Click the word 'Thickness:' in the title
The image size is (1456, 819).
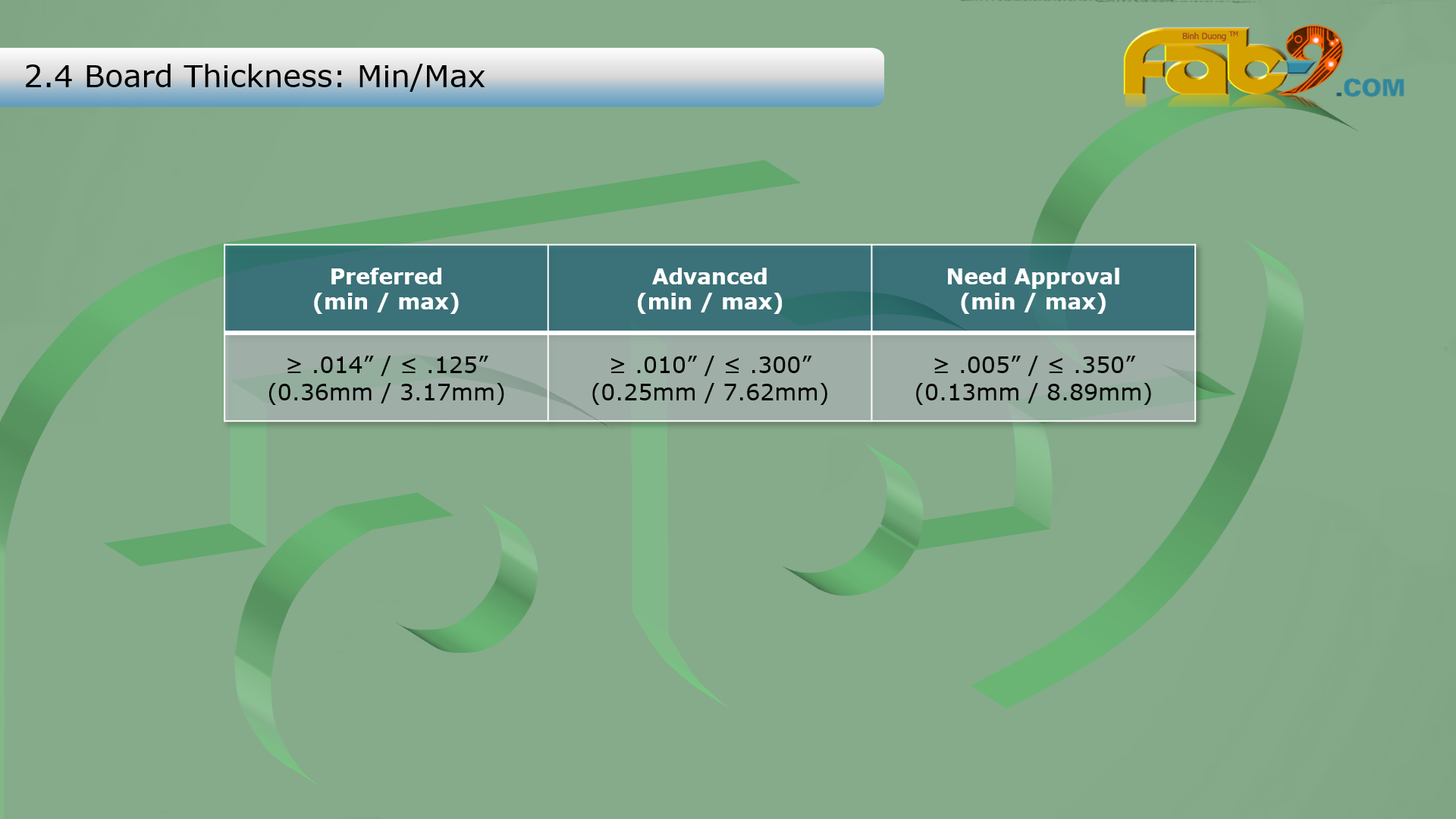pos(264,77)
